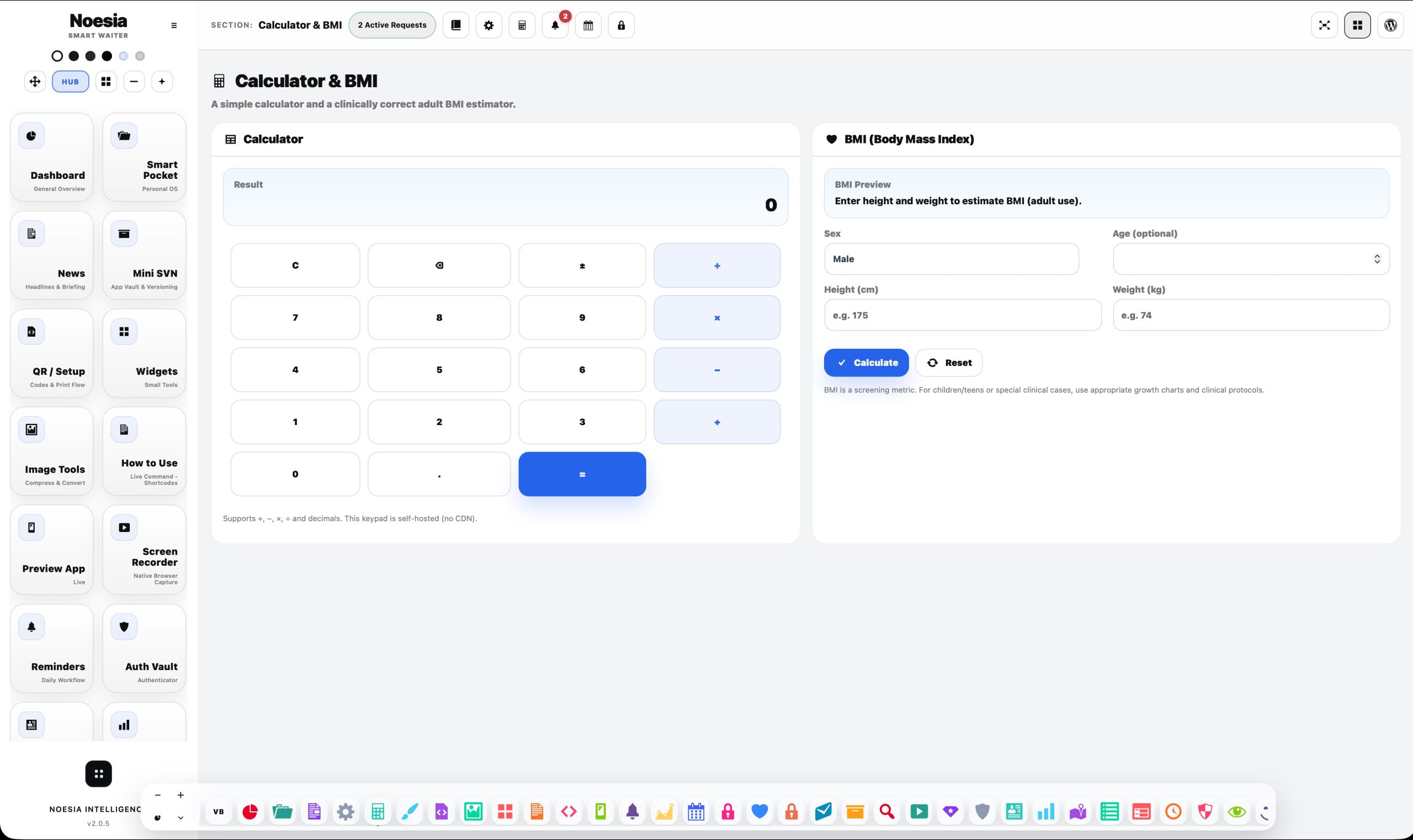Image resolution: width=1413 pixels, height=840 pixels.
Task: Expand the dock chevron down arrow
Action: click(x=180, y=817)
